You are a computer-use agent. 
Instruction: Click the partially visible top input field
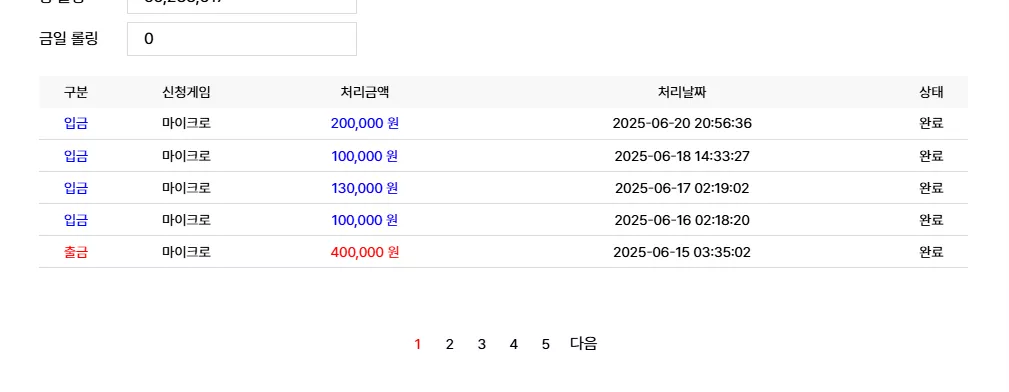[242, 6]
